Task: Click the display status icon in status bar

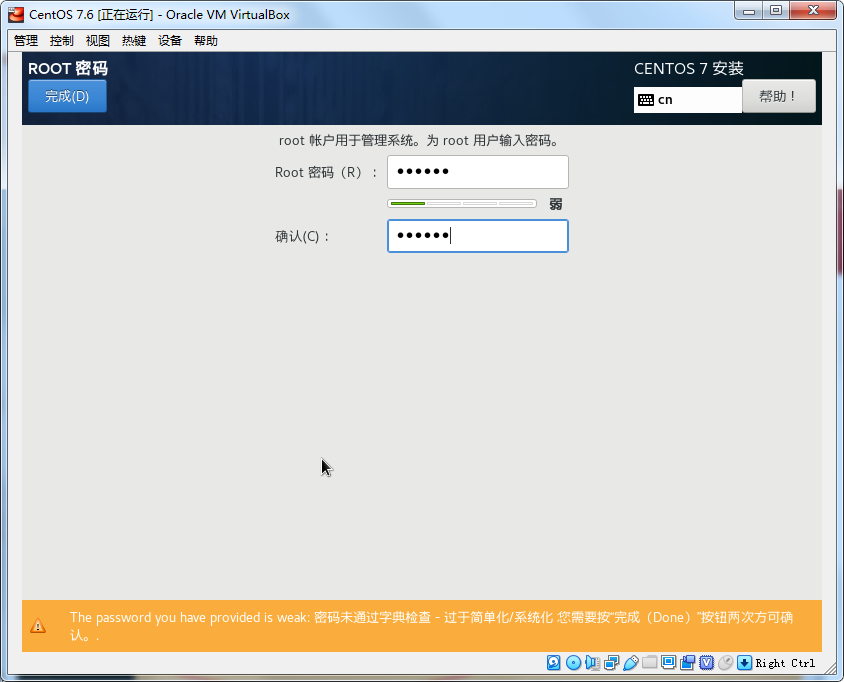Action: click(669, 662)
